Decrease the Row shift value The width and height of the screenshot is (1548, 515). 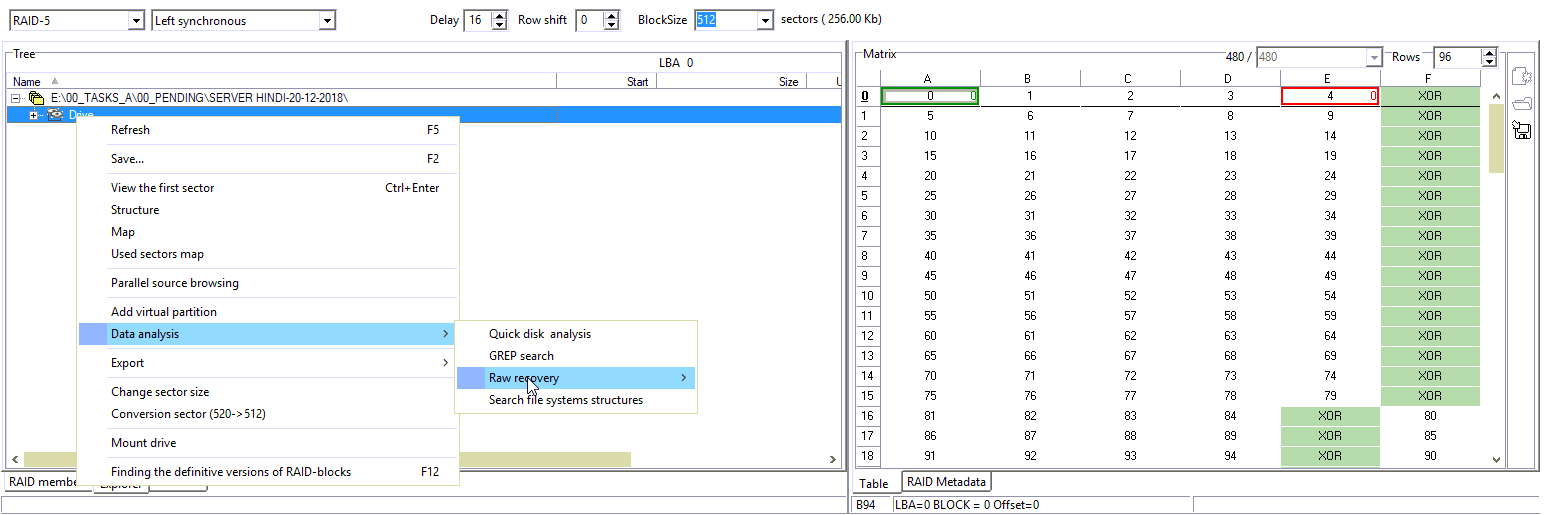pyautogui.click(x=611, y=26)
